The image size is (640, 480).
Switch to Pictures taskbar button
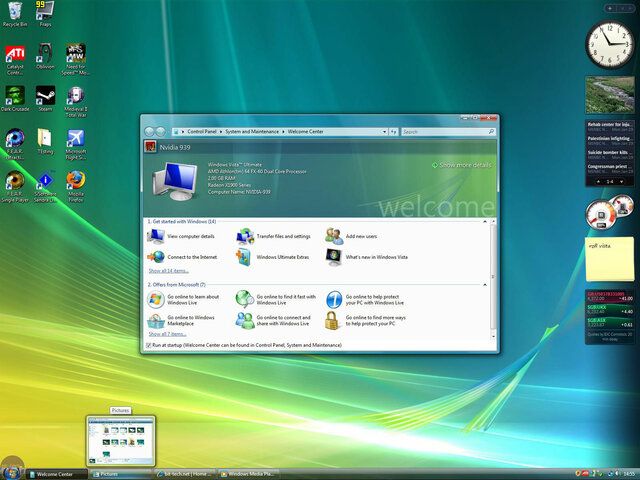pyautogui.click(x=121, y=474)
